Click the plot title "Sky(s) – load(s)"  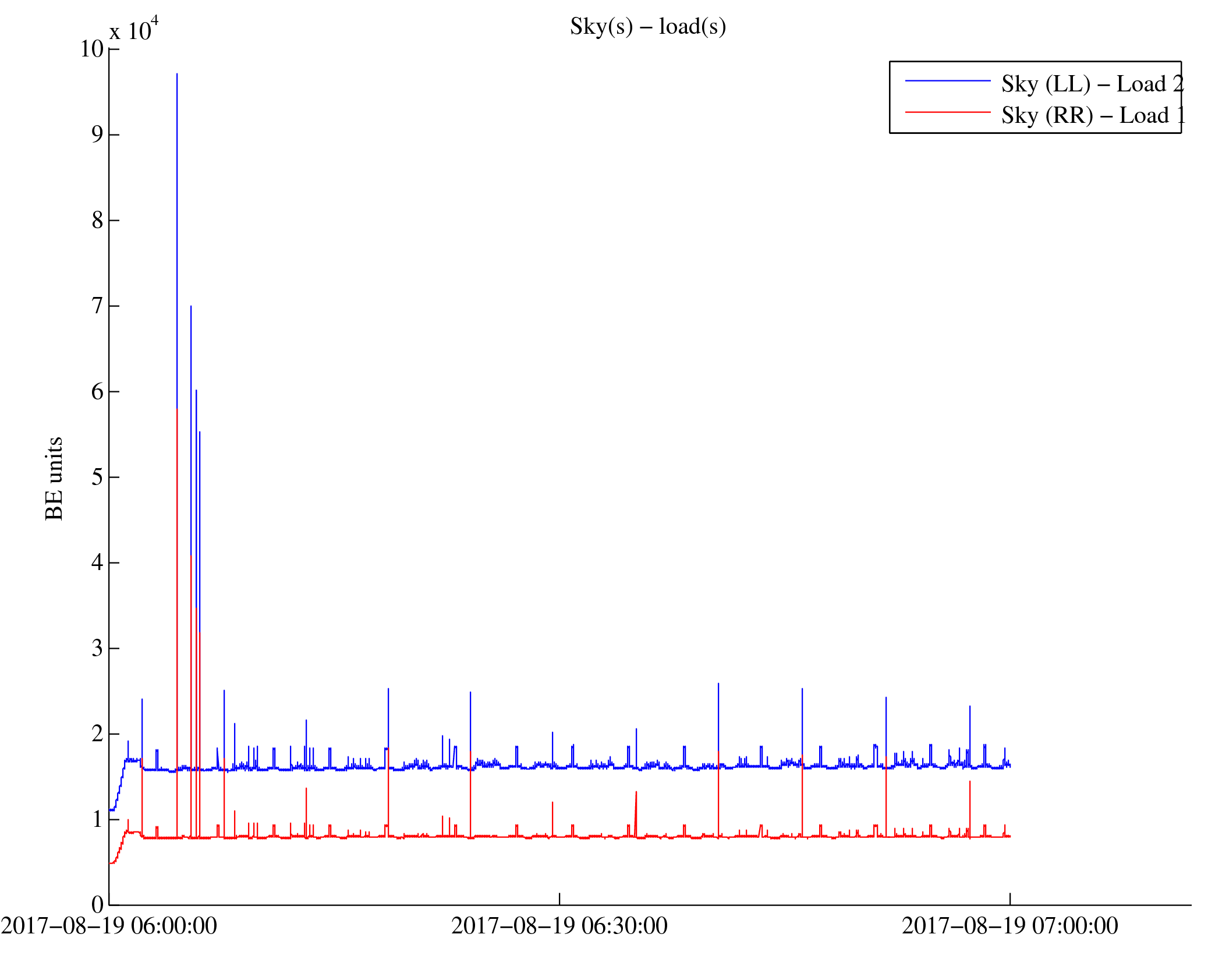pos(648,27)
